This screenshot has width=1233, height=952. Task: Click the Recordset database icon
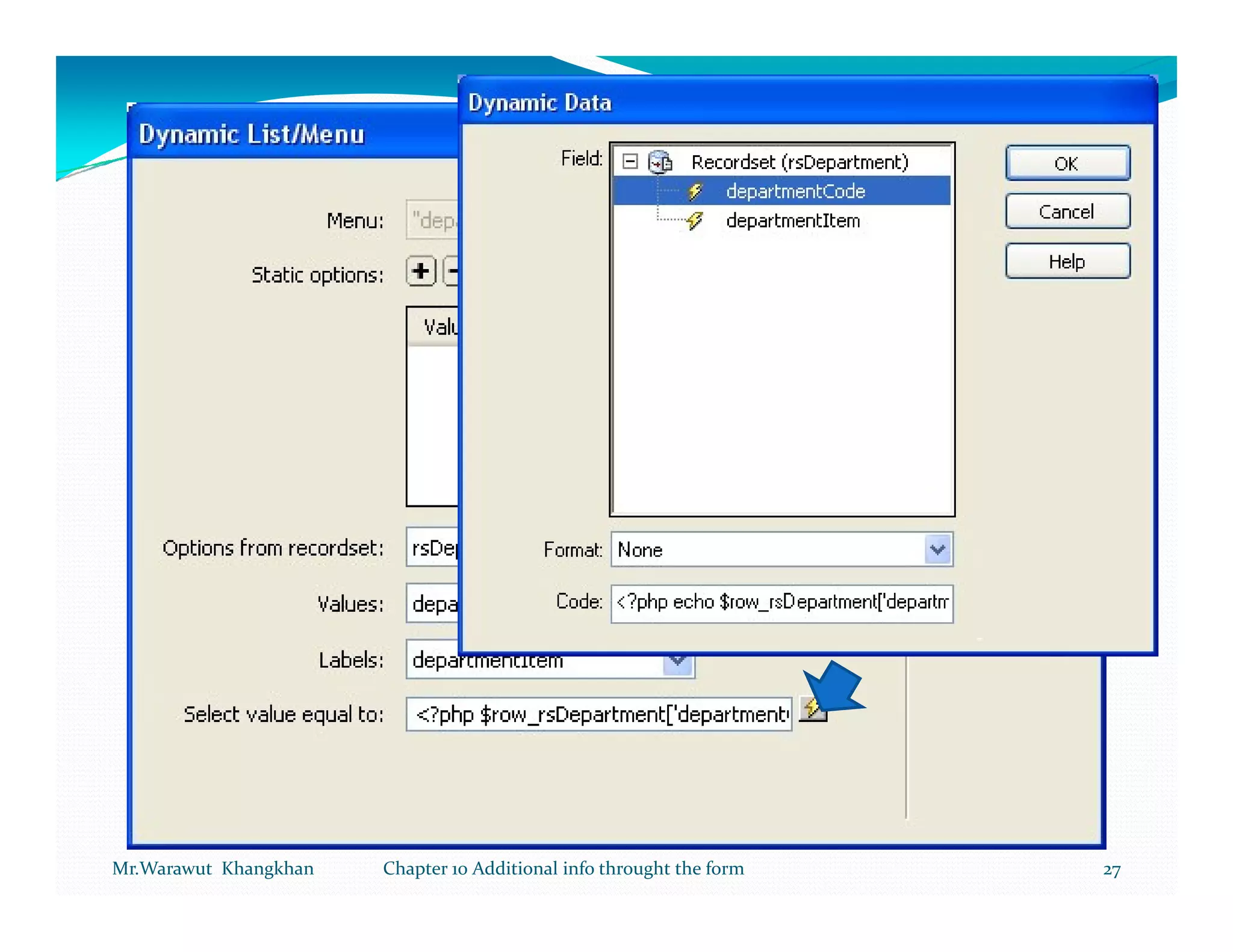pyautogui.click(x=660, y=162)
